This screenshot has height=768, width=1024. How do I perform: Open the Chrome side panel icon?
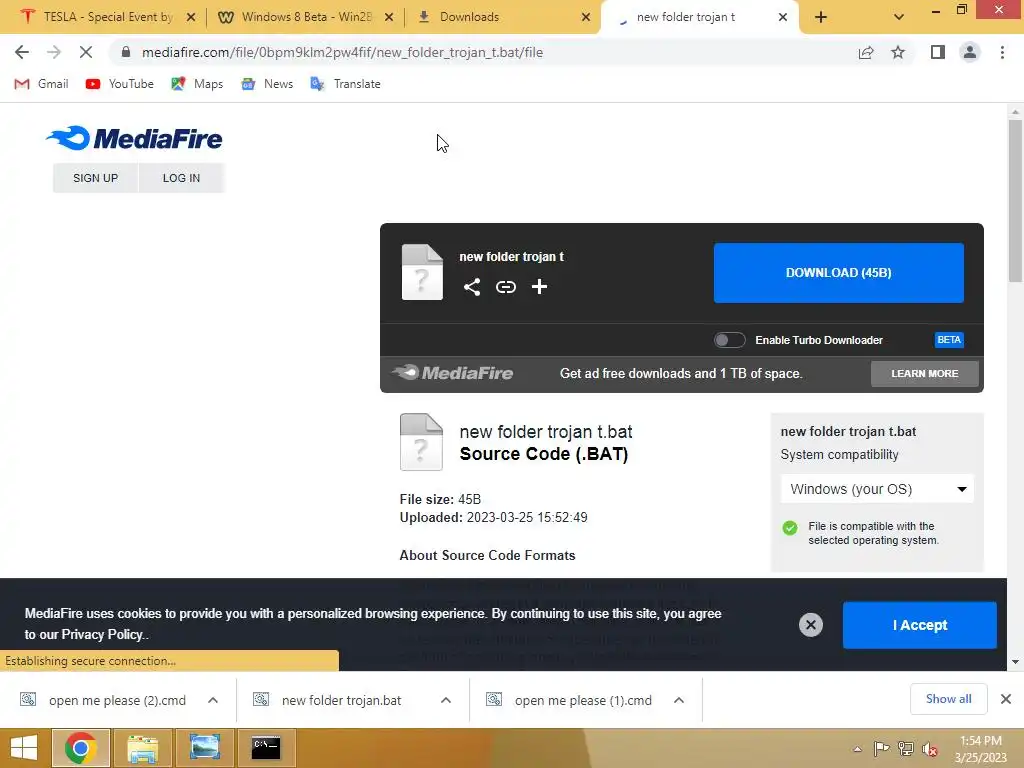coord(938,52)
